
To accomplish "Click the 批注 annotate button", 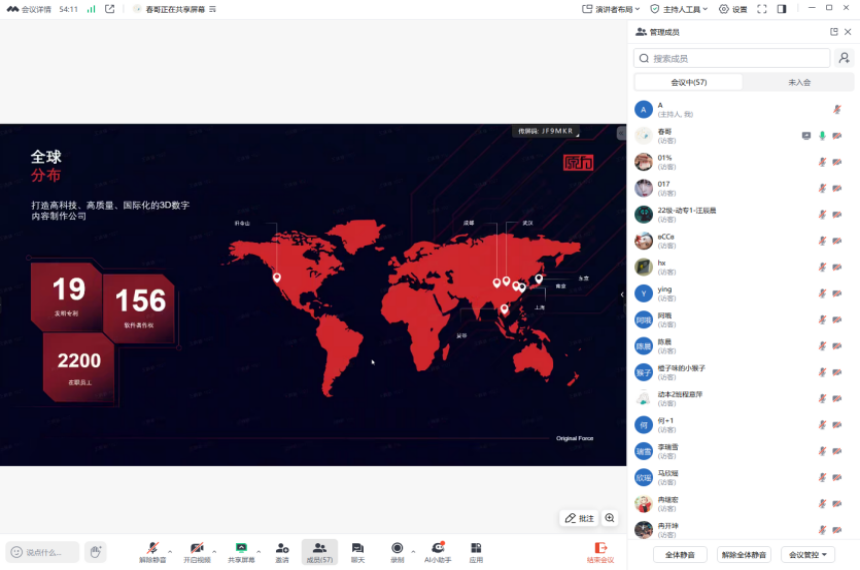I will pyautogui.click(x=579, y=518).
